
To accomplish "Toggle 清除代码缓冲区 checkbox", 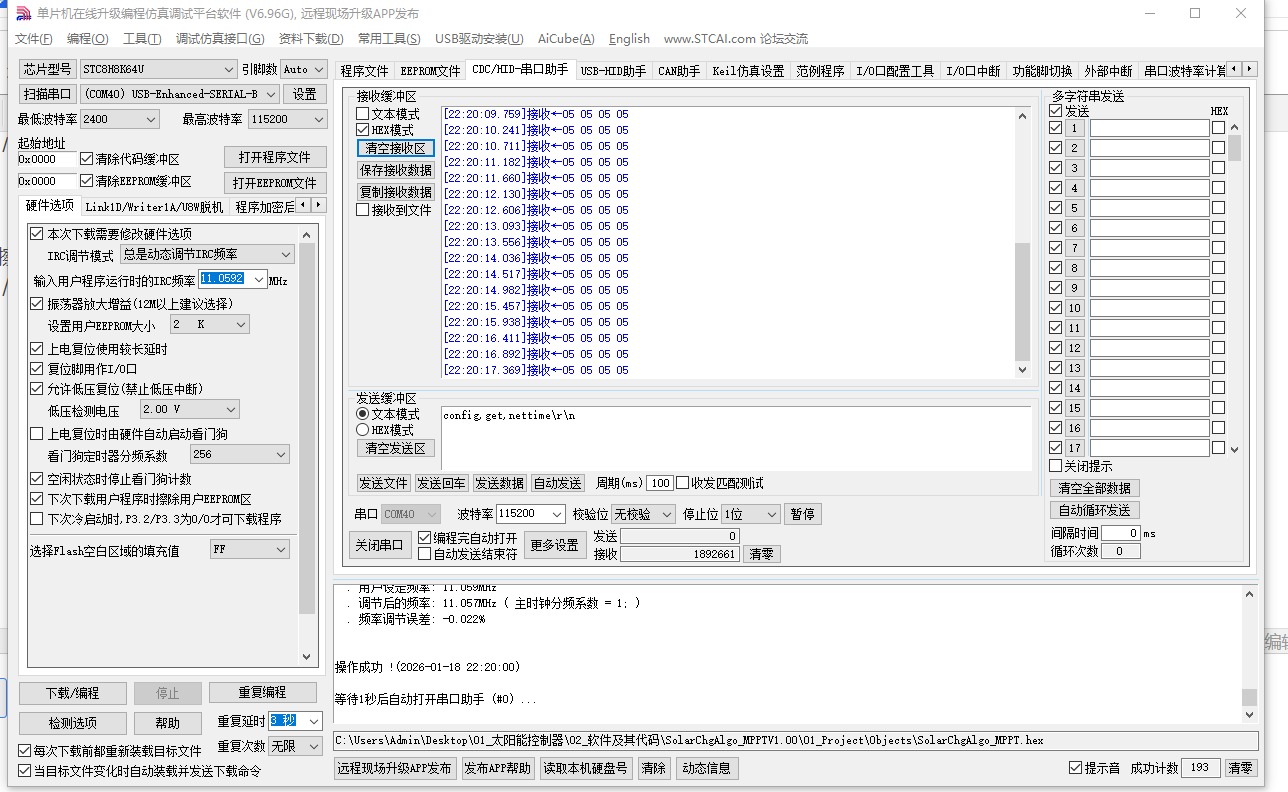I will point(87,159).
